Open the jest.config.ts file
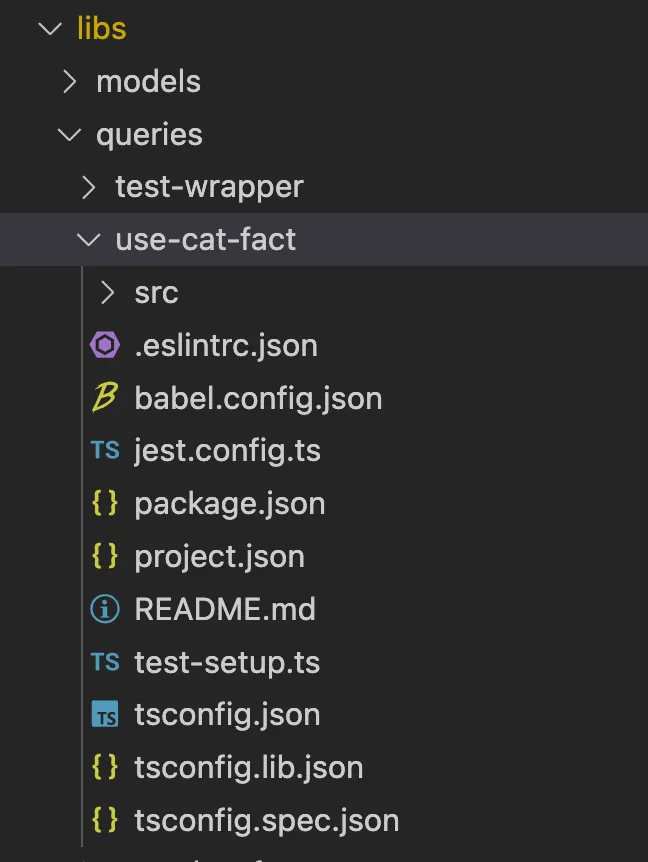This screenshot has height=862, width=648. click(227, 451)
